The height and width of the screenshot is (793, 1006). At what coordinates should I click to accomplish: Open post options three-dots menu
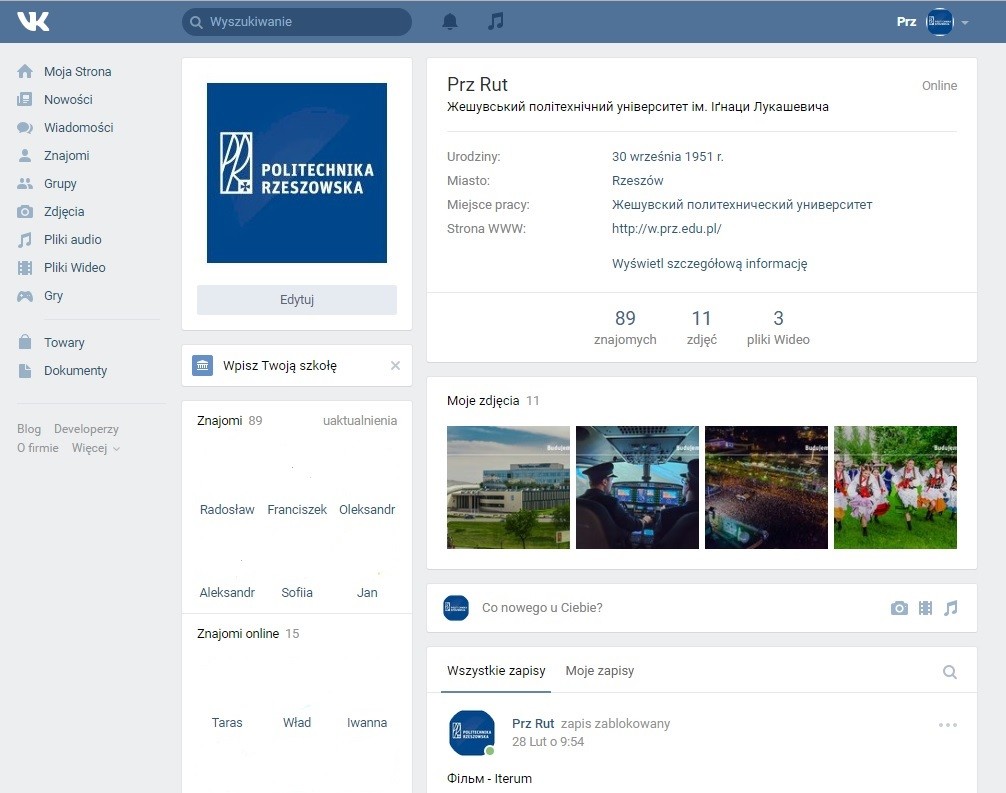(947, 725)
